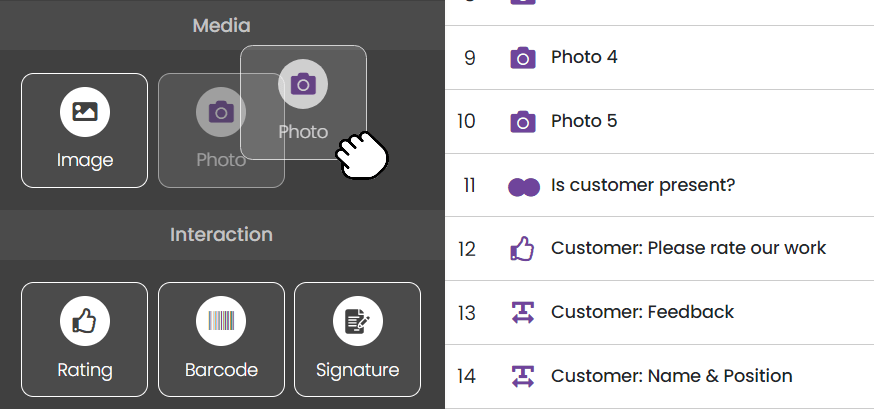Viewport: 874px width, 409px height.
Task: Click camera icon beside Photo 5
Action: point(522,122)
